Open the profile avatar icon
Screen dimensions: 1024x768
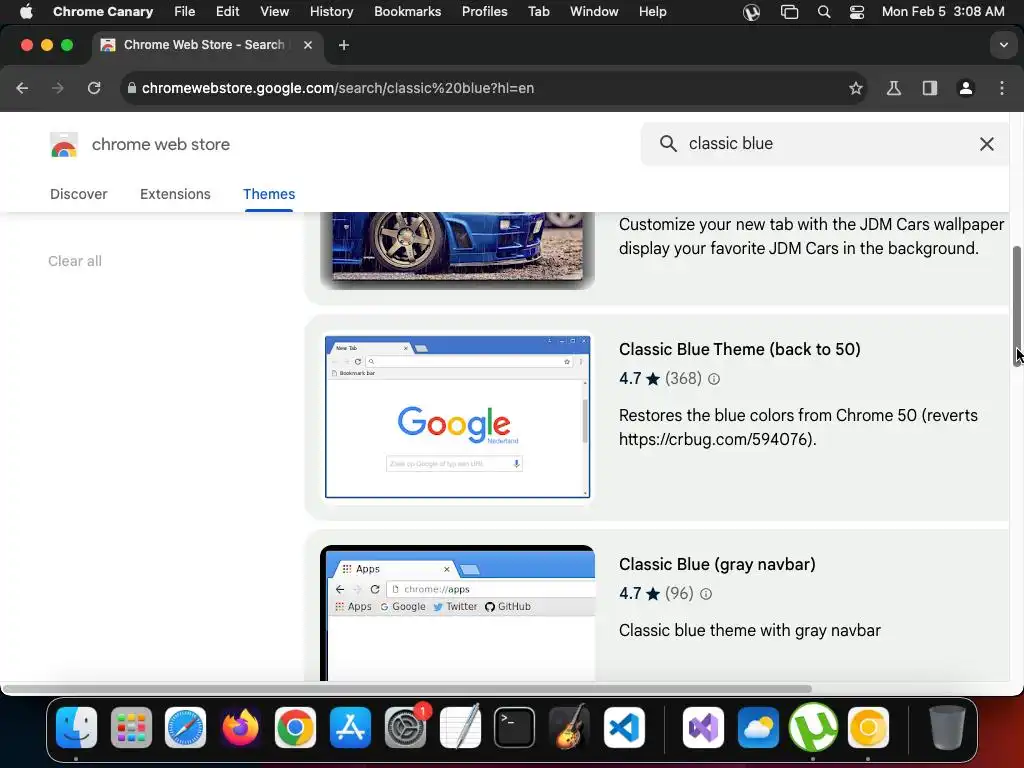point(965,88)
